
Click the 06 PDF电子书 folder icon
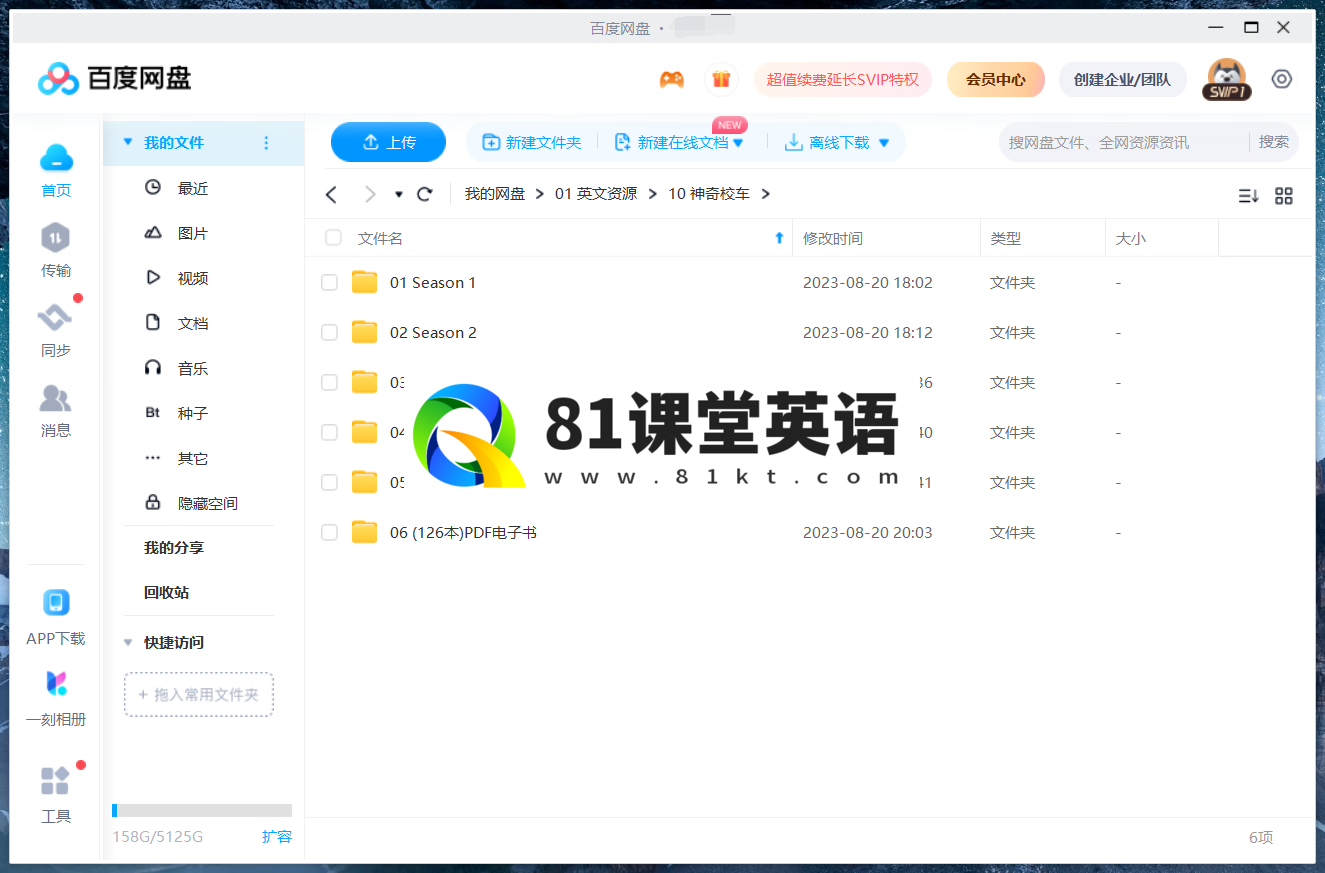[x=365, y=532]
